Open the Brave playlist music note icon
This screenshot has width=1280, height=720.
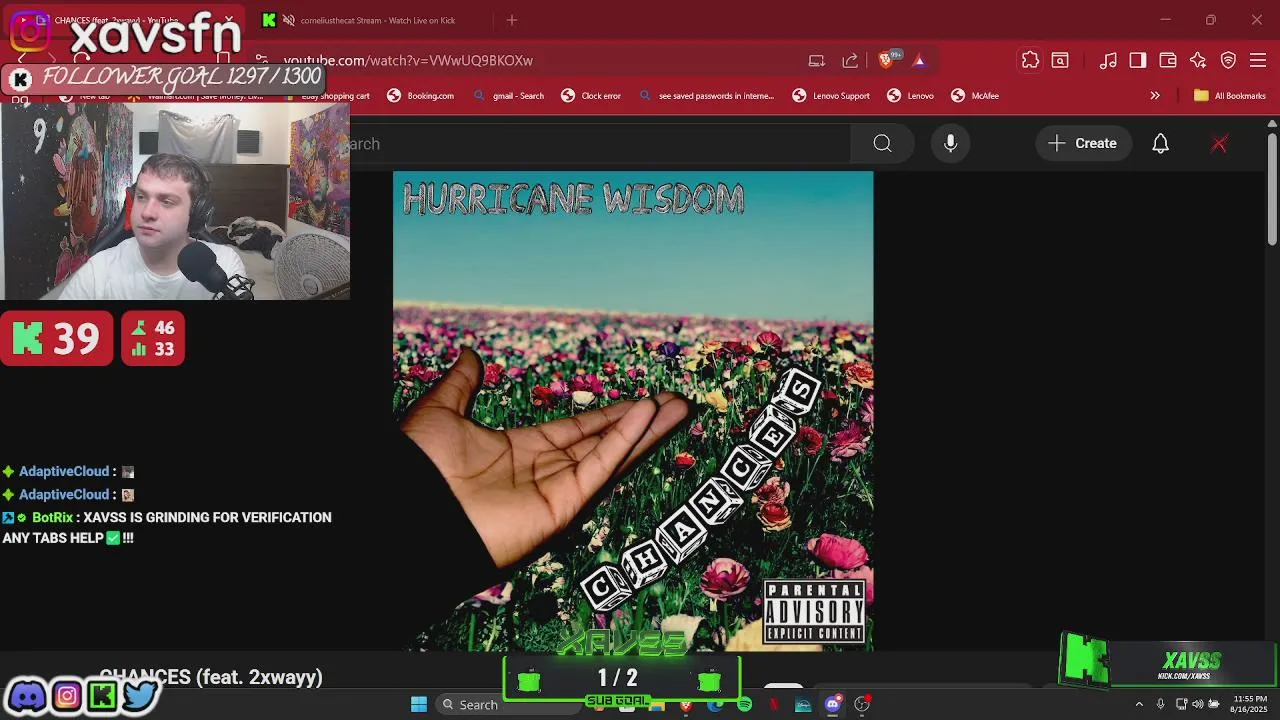(1108, 61)
